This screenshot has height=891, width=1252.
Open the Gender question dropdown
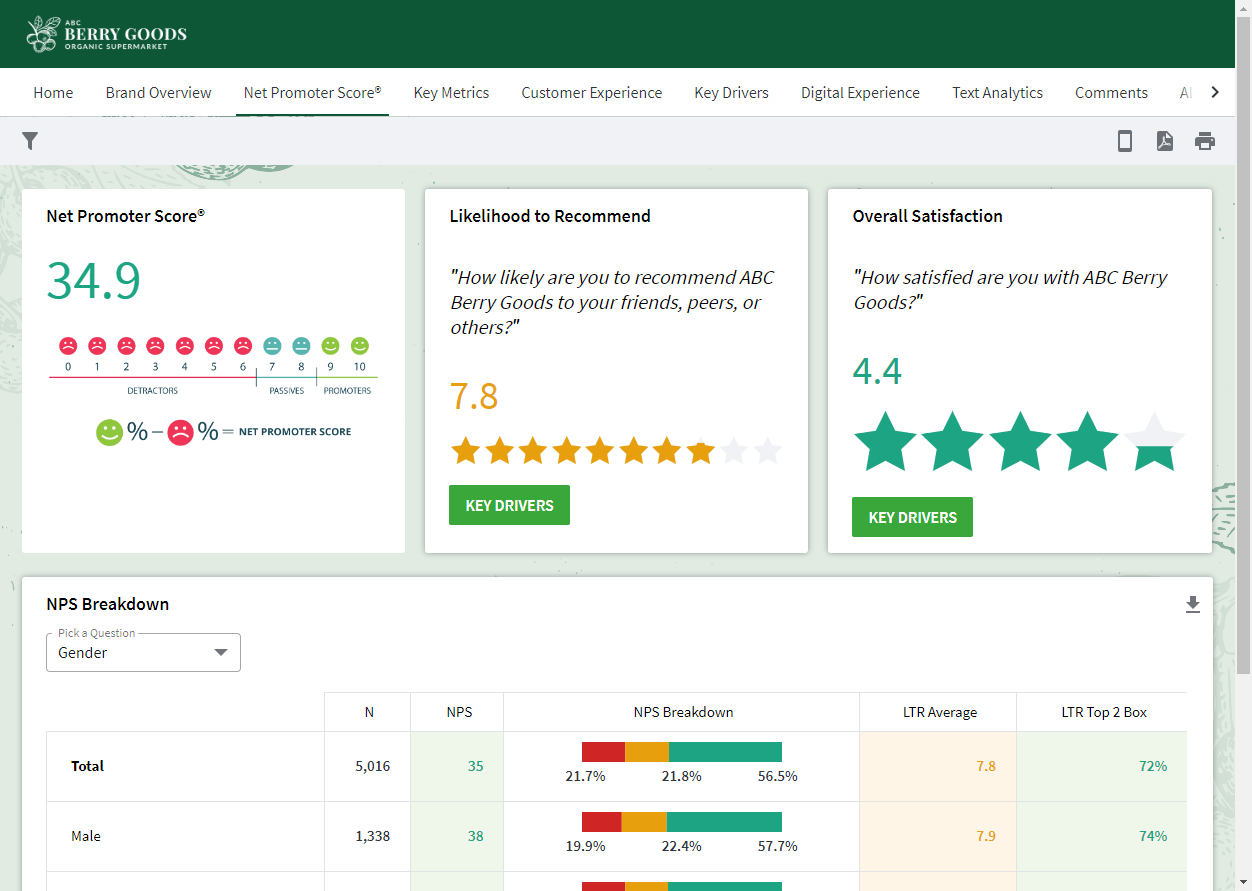pos(143,652)
